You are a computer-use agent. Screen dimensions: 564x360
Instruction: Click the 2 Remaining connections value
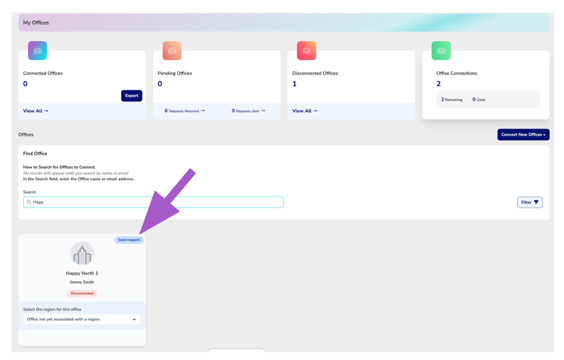click(452, 99)
